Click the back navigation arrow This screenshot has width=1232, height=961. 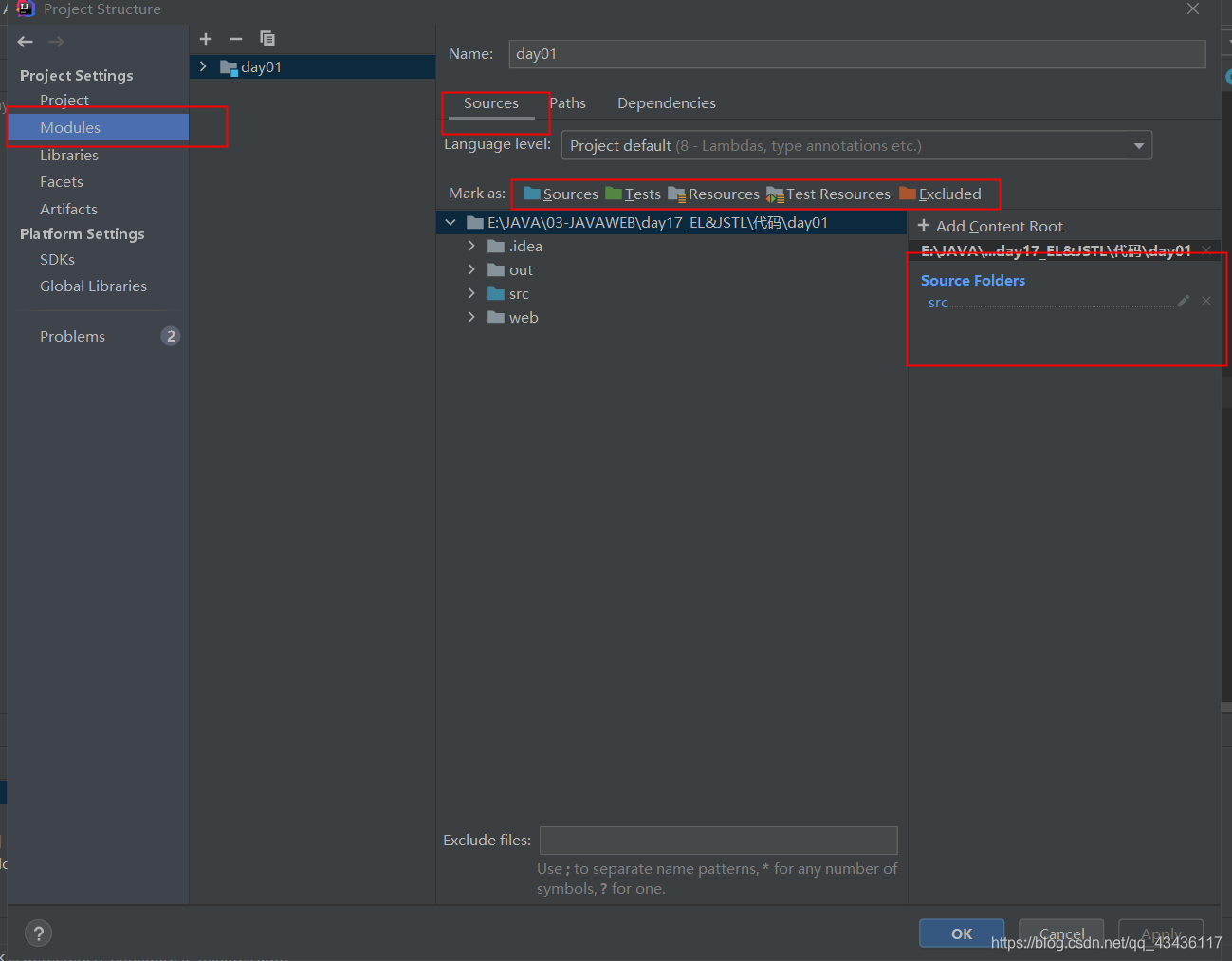pos(26,42)
